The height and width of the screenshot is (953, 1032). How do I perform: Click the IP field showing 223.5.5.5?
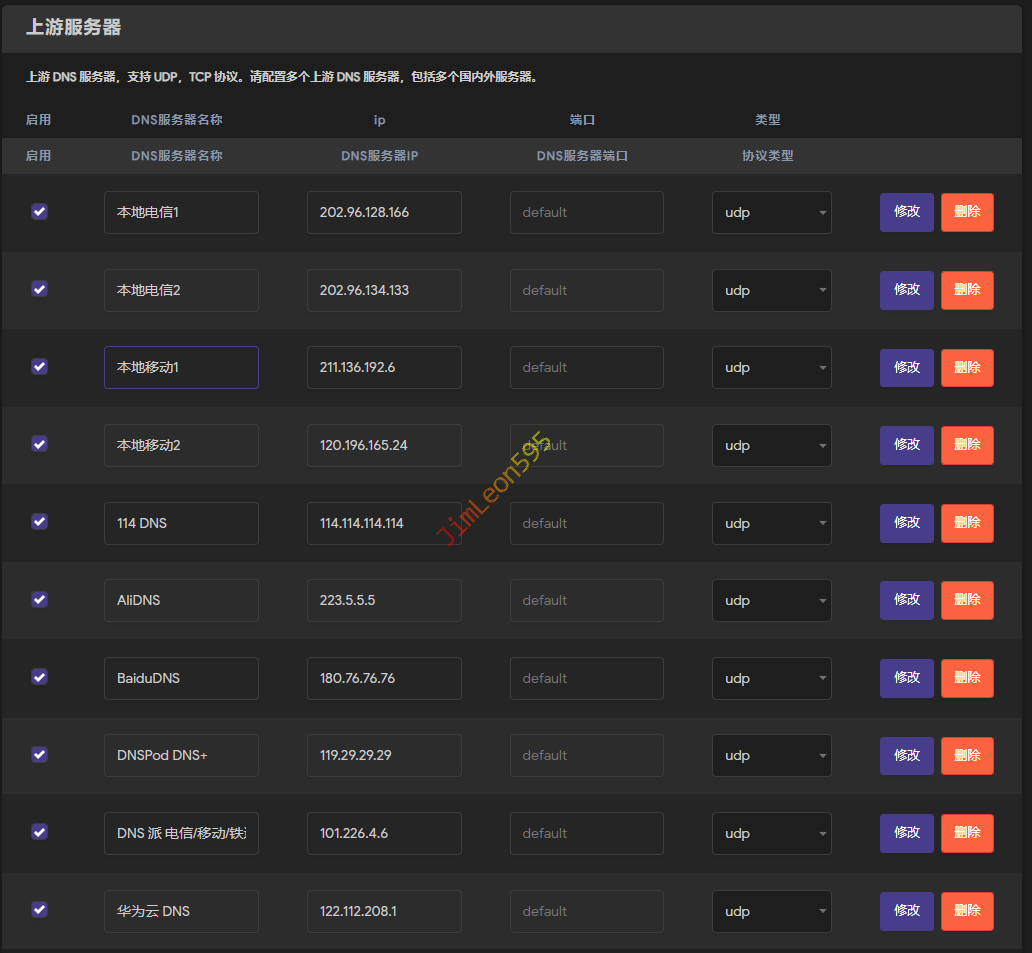pyautogui.click(x=384, y=601)
